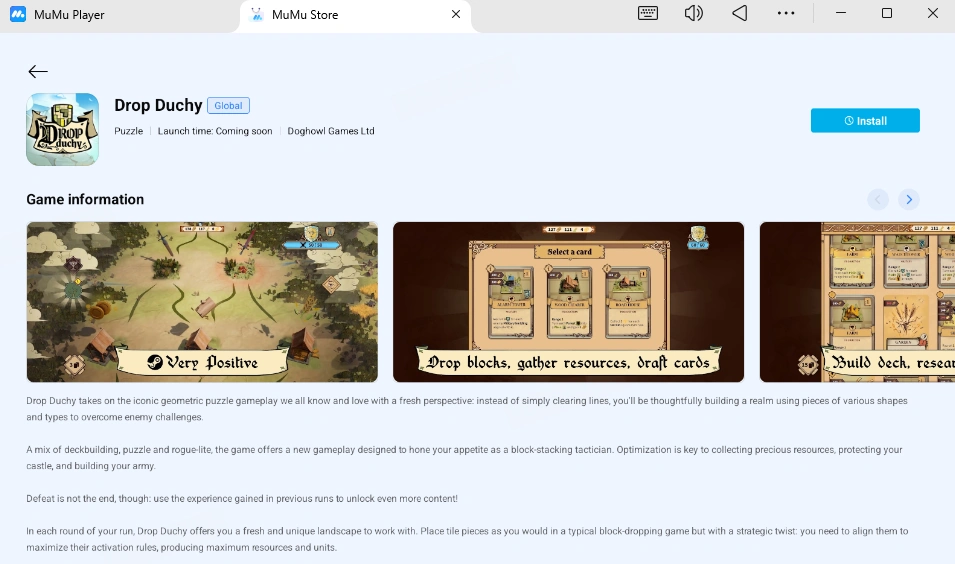
Task: Click the paragraph beginning 'In each round'
Action: [x=467, y=539]
